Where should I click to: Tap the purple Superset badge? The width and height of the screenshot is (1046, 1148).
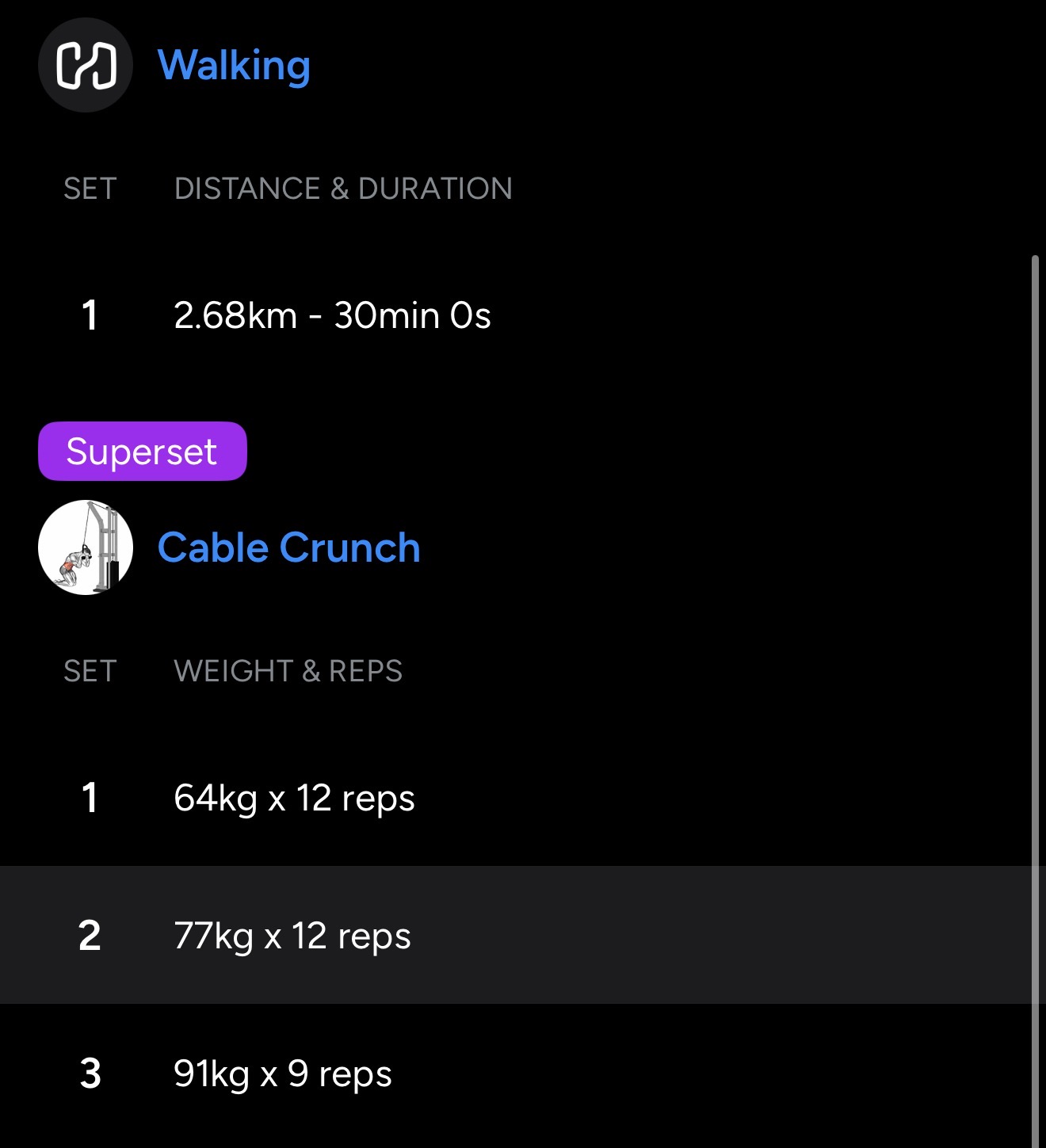pyautogui.click(x=143, y=452)
